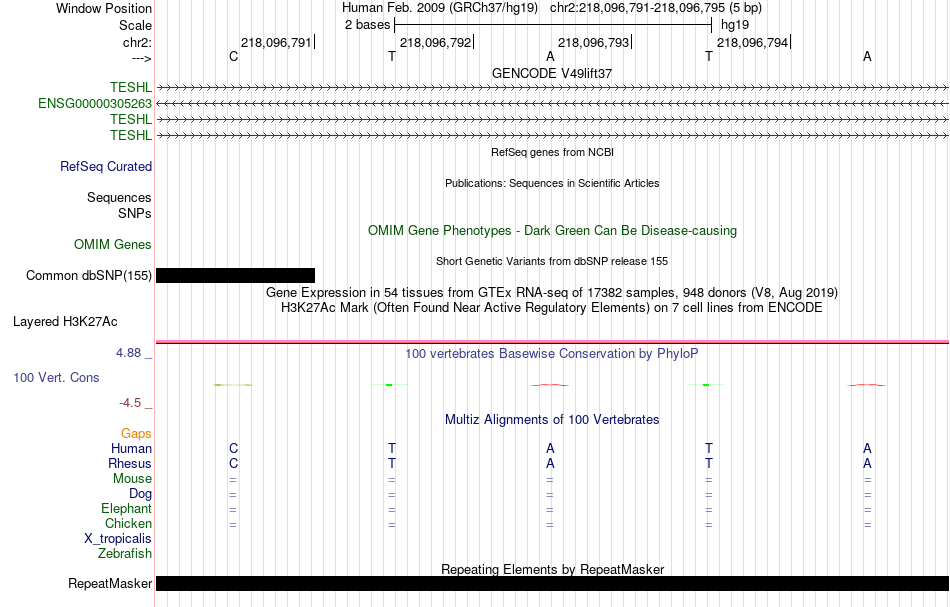Click the Mouse alignment row label
The width and height of the screenshot is (950, 607).
(x=132, y=479)
